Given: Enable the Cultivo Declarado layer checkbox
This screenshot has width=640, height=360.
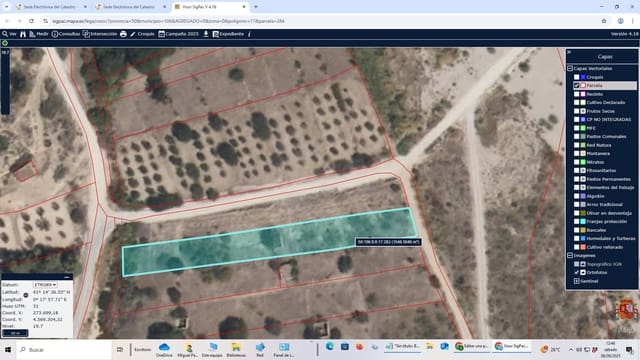Looking at the screenshot, I should point(576,102).
